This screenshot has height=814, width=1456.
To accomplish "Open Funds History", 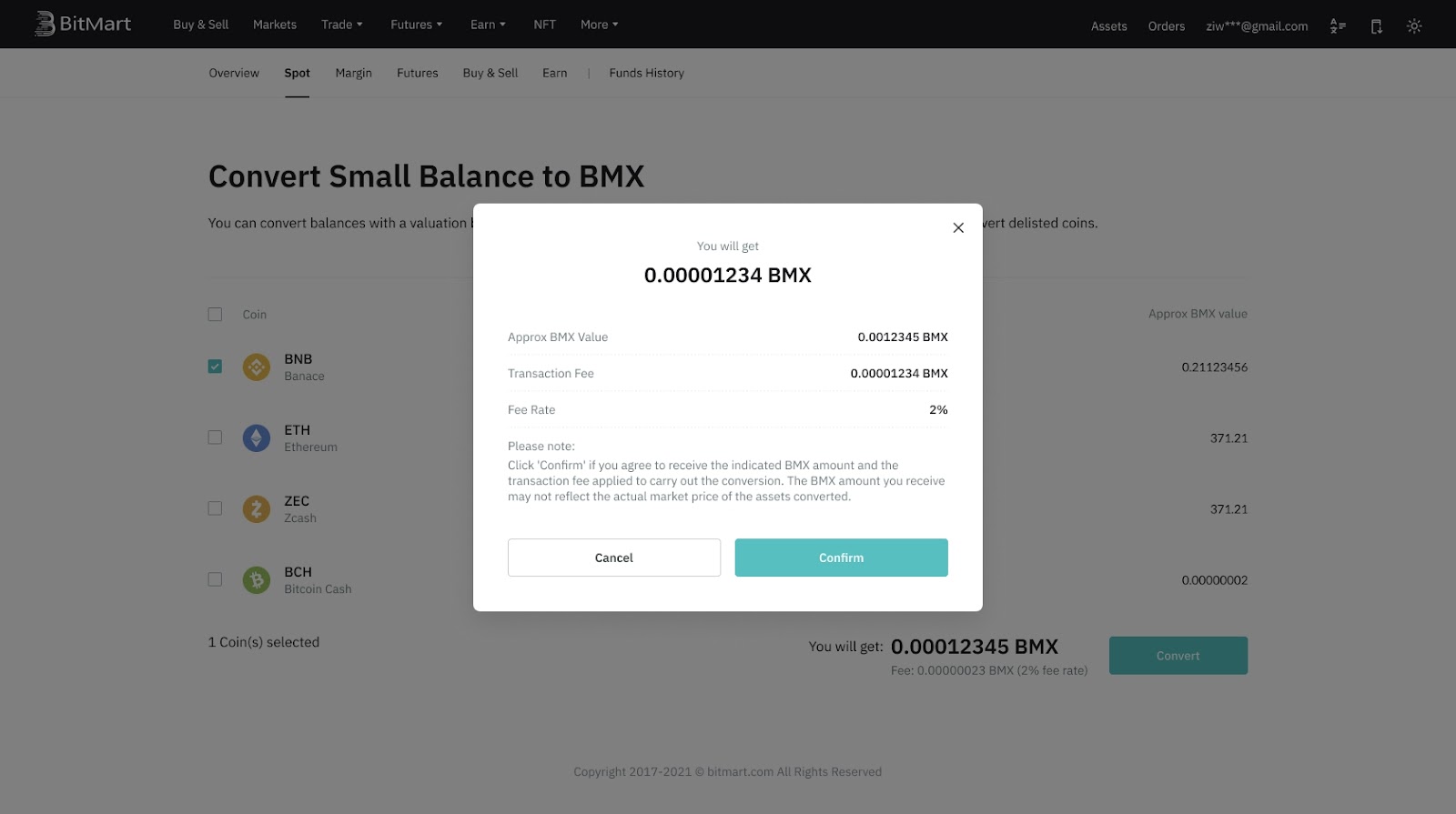I will [647, 73].
